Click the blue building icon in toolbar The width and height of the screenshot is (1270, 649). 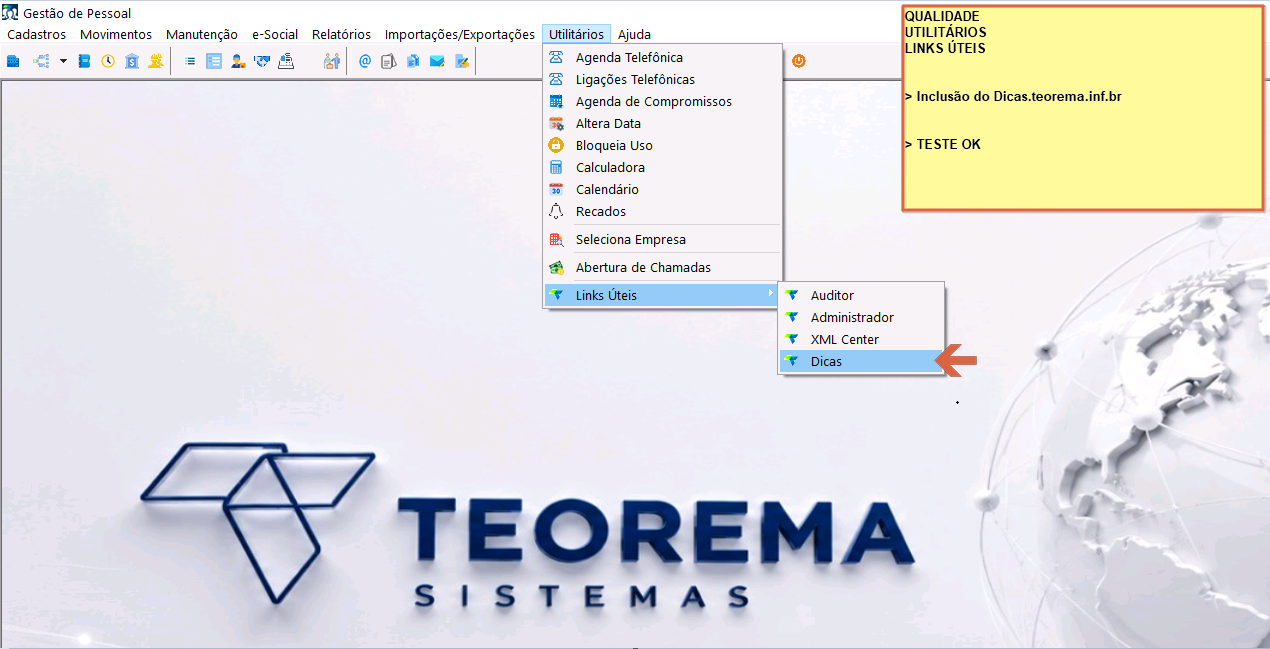[x=13, y=61]
